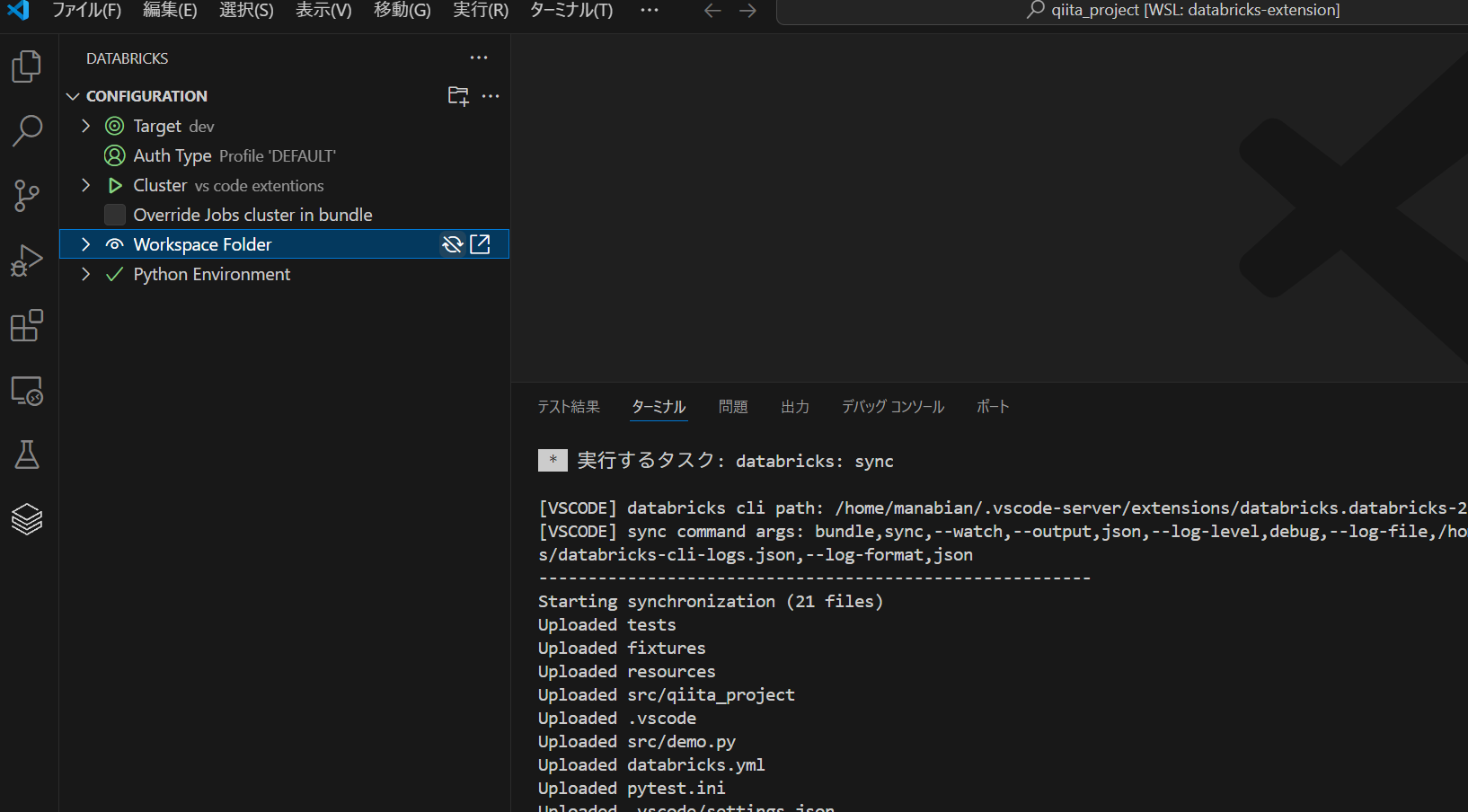Open more actions in CONFIGURATION header
Viewport: 1468px width, 812px height.
click(x=491, y=96)
